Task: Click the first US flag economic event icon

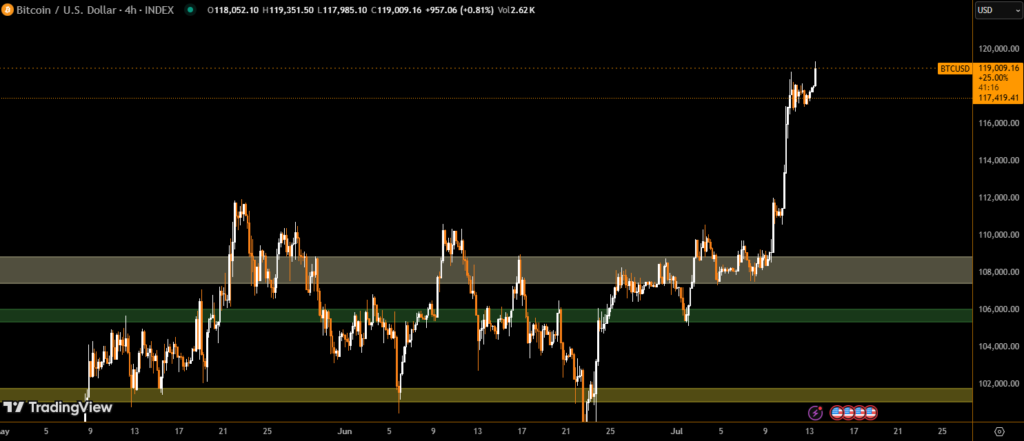Action: coord(836,412)
